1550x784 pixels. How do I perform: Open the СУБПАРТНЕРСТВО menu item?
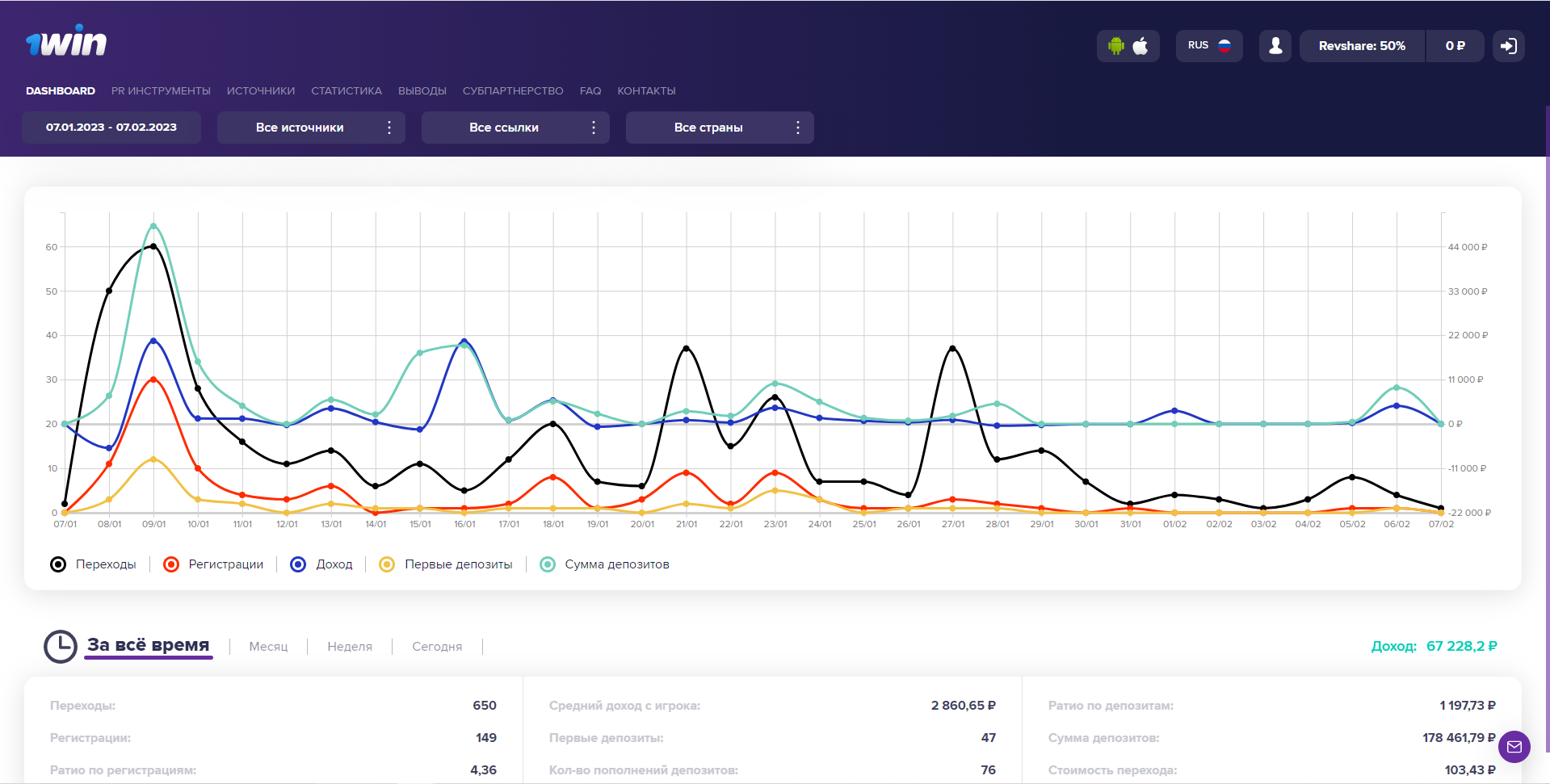pos(513,91)
